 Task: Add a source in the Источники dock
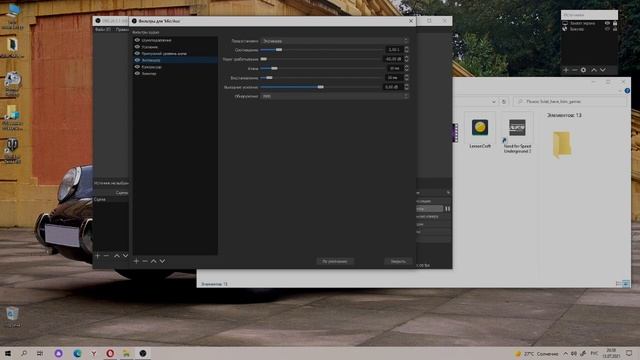pos(566,70)
